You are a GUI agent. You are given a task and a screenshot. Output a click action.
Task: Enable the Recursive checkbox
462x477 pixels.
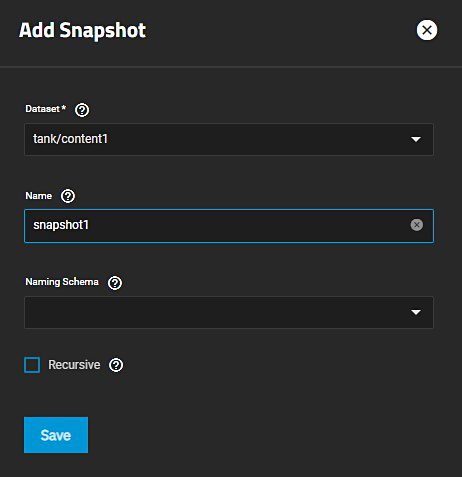point(32,365)
